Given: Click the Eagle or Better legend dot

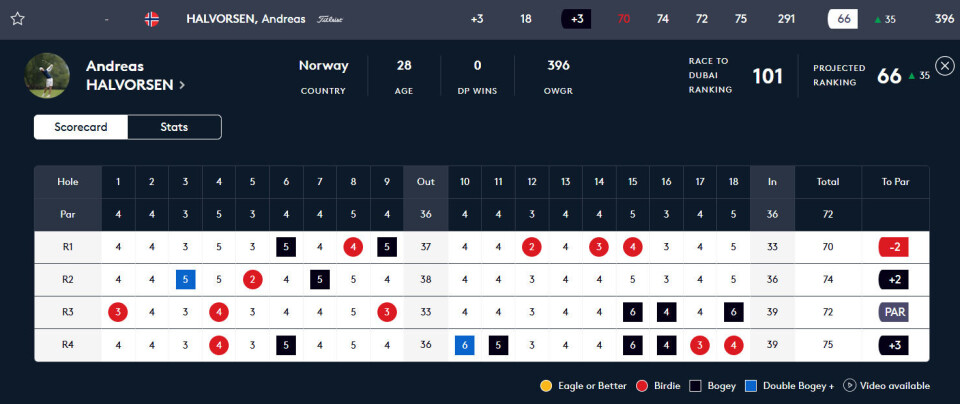Looking at the screenshot, I should [546, 386].
